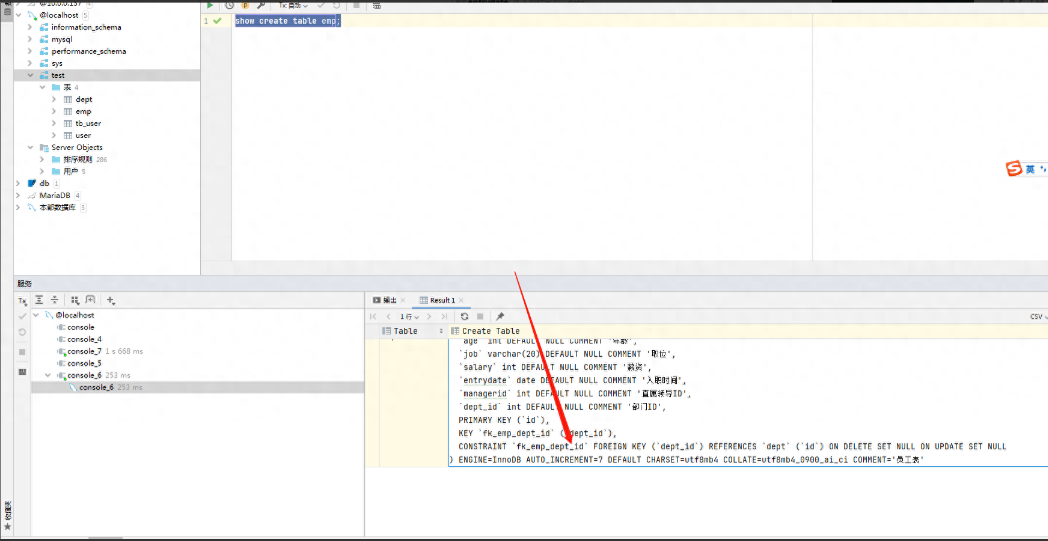Click the Group By icon in services
1048x541 pixels.
[x=75, y=300]
